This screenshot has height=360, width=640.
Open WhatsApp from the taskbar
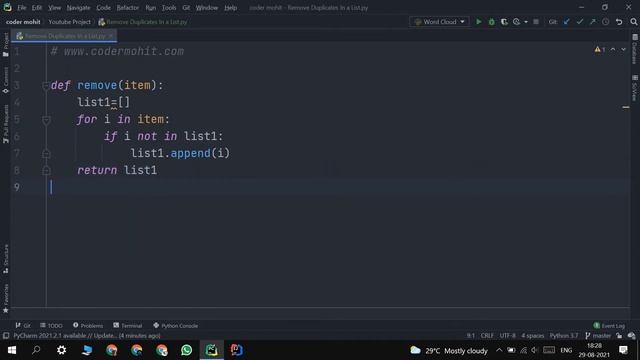[x=186, y=350]
